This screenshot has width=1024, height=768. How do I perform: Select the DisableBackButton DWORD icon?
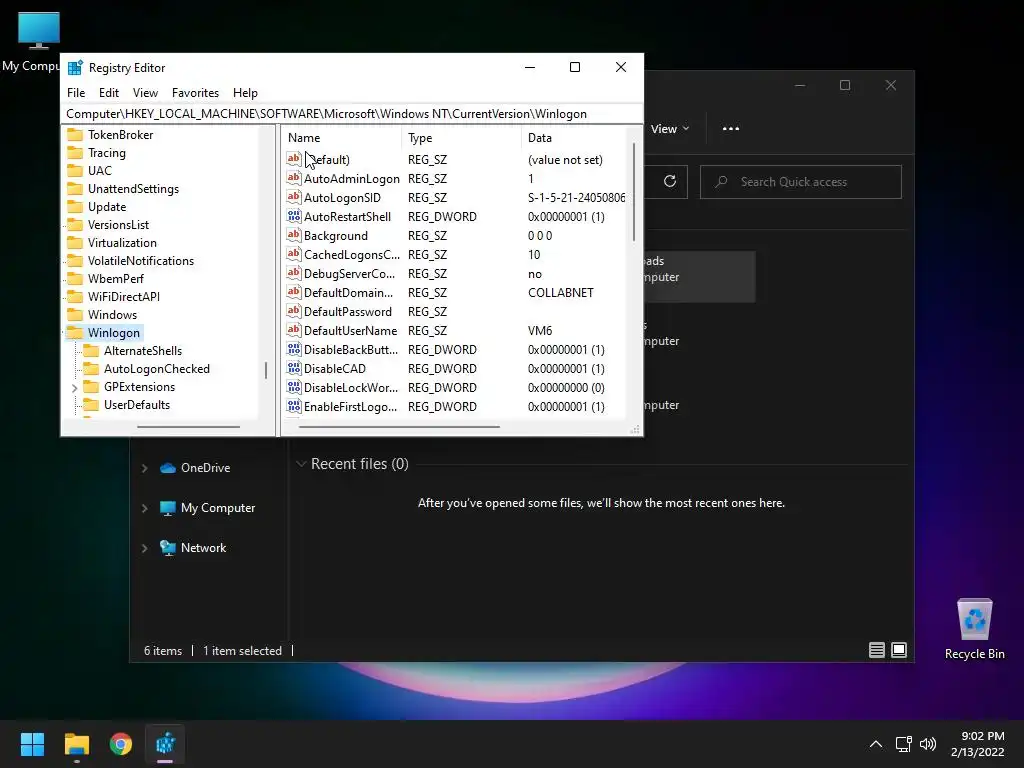coord(294,349)
